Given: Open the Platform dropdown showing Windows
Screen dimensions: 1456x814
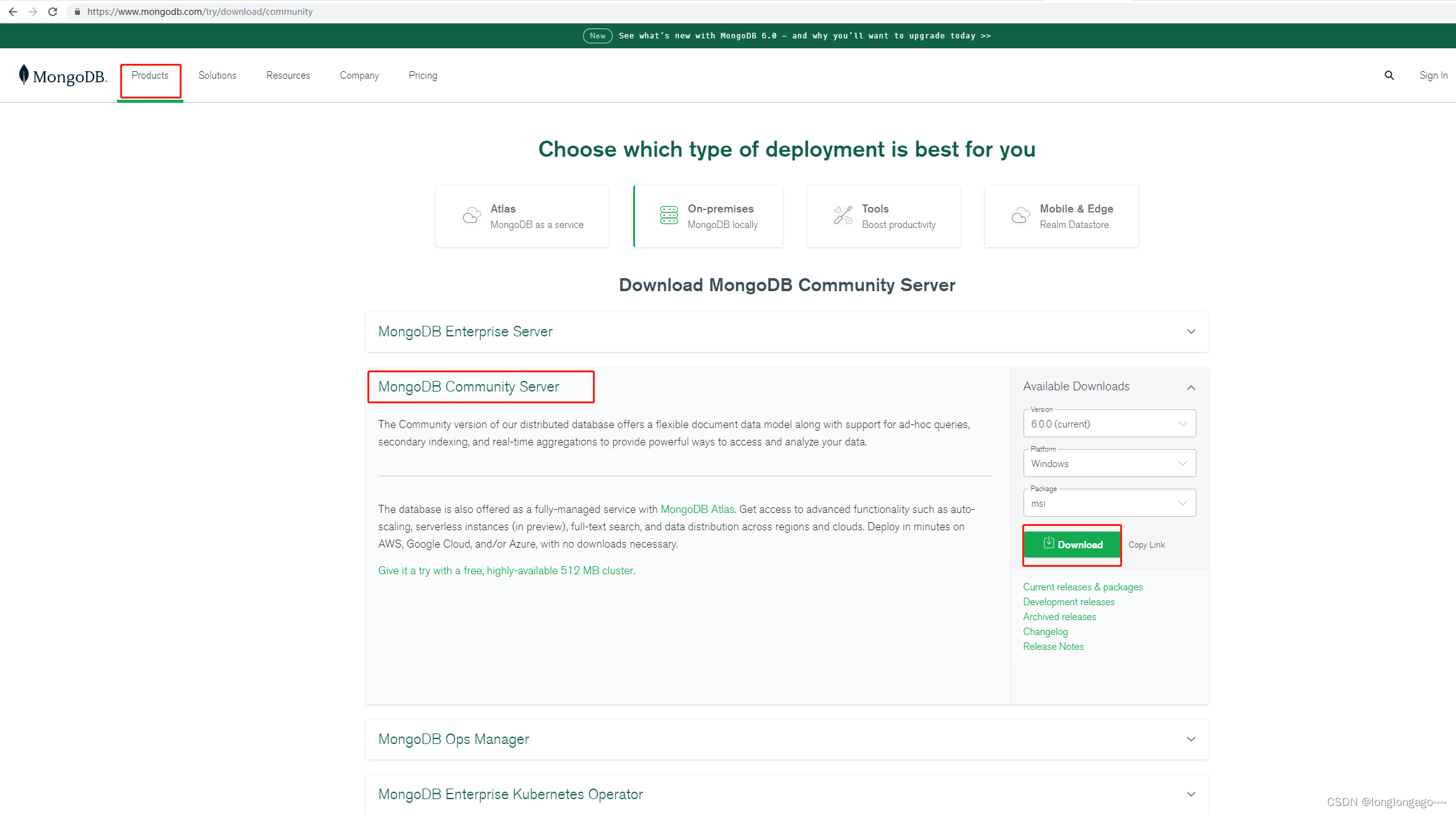Looking at the screenshot, I should (x=1109, y=463).
